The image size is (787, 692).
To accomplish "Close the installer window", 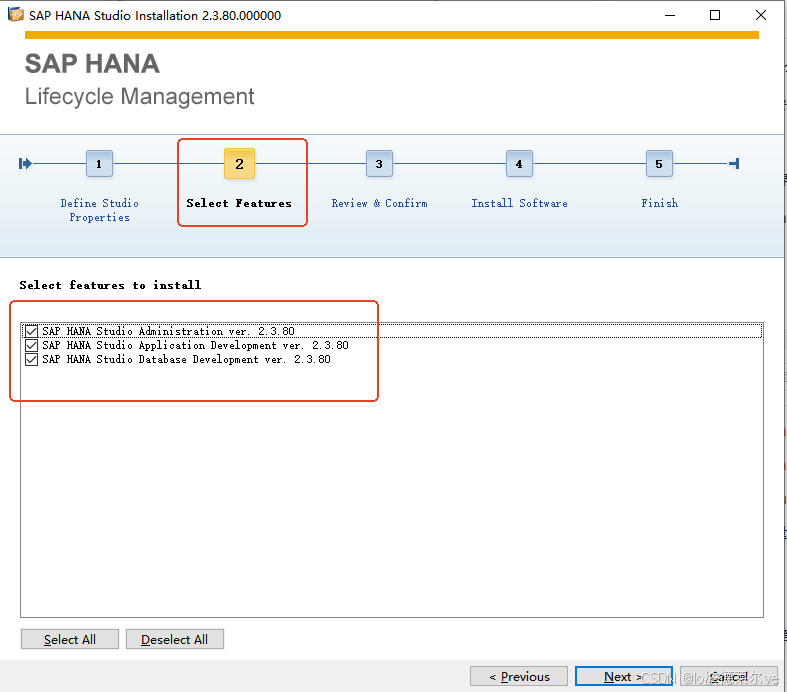I will click(760, 15).
